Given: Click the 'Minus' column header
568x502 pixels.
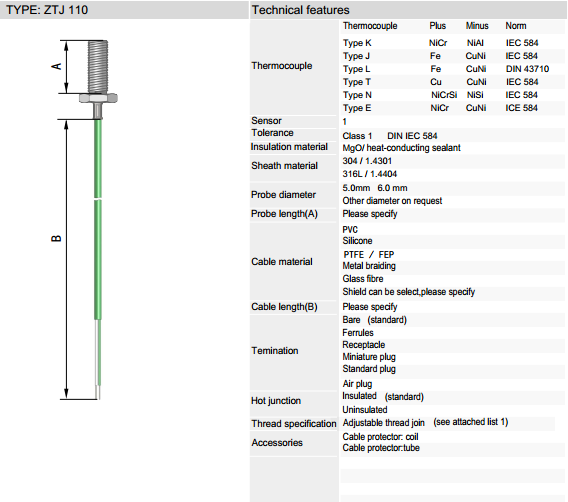Looking at the screenshot, I should click(x=477, y=26).
